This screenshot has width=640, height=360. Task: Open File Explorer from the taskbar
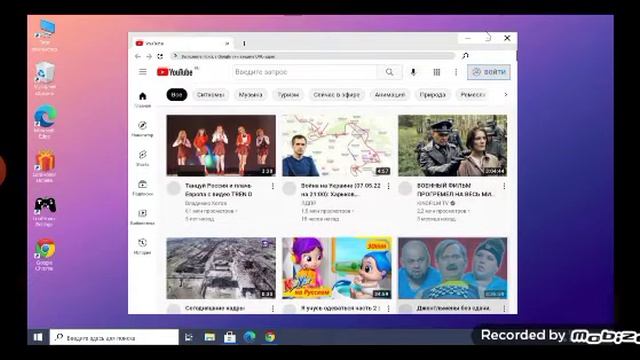[210, 337]
